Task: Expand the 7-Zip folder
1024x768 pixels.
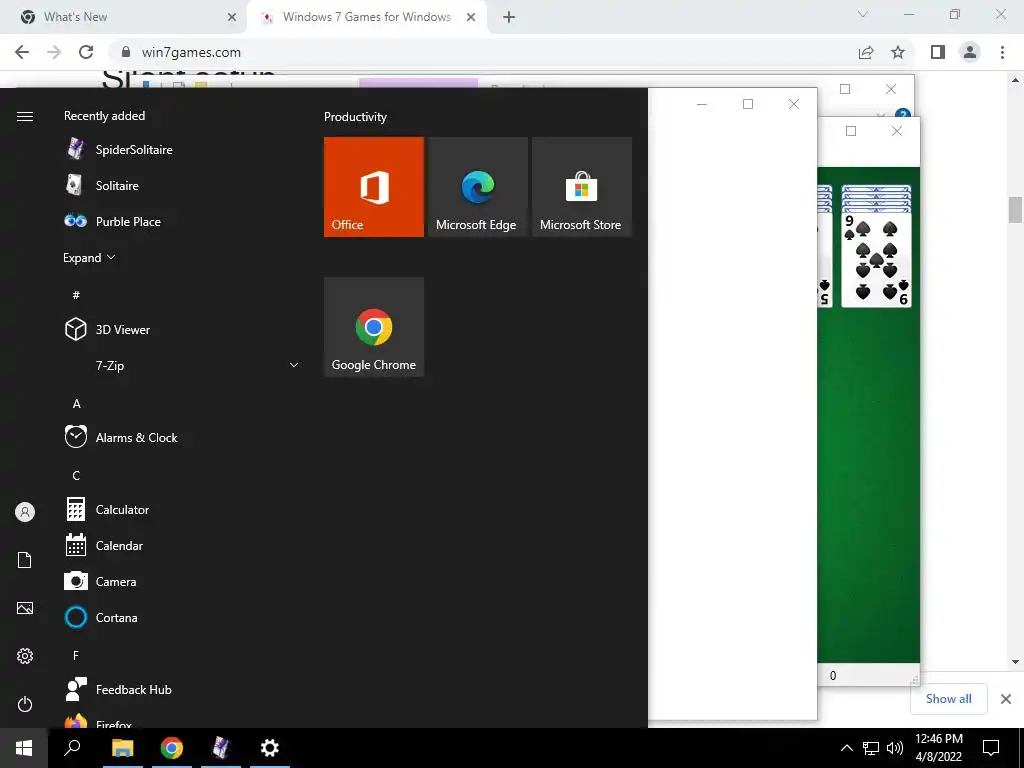Action: tap(182, 366)
